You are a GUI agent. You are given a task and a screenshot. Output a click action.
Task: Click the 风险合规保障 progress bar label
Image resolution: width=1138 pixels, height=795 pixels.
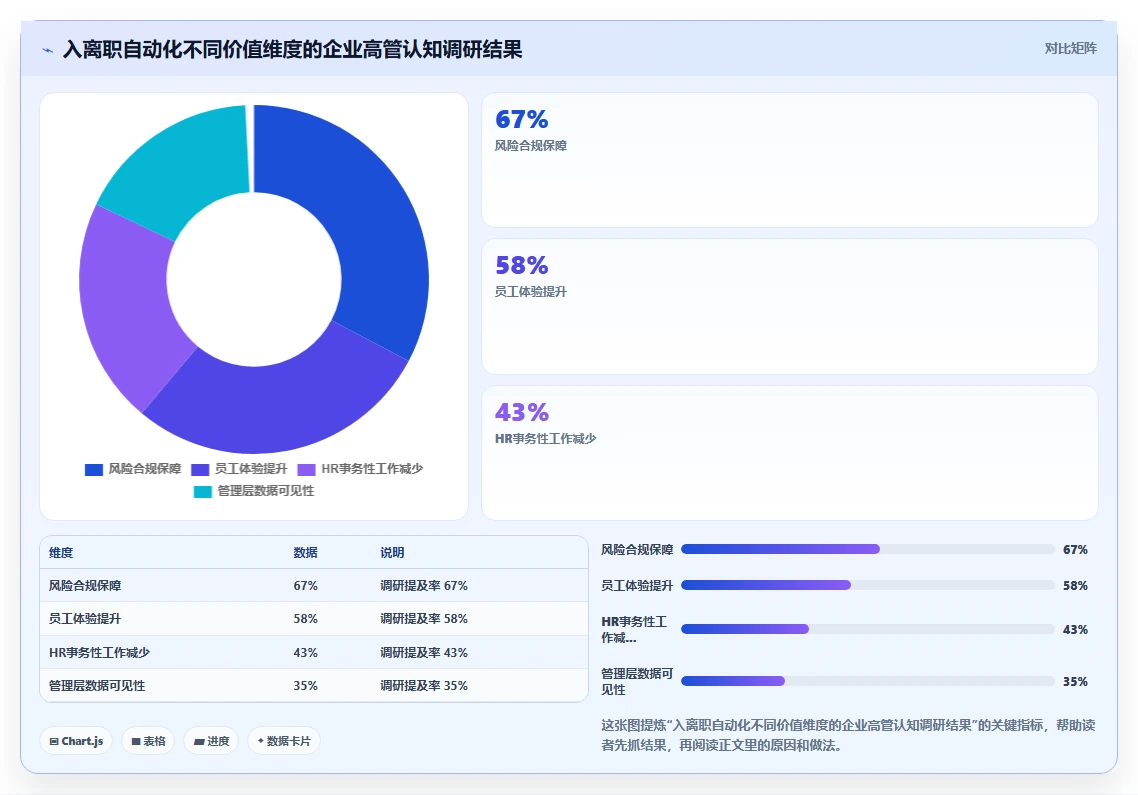[636, 550]
